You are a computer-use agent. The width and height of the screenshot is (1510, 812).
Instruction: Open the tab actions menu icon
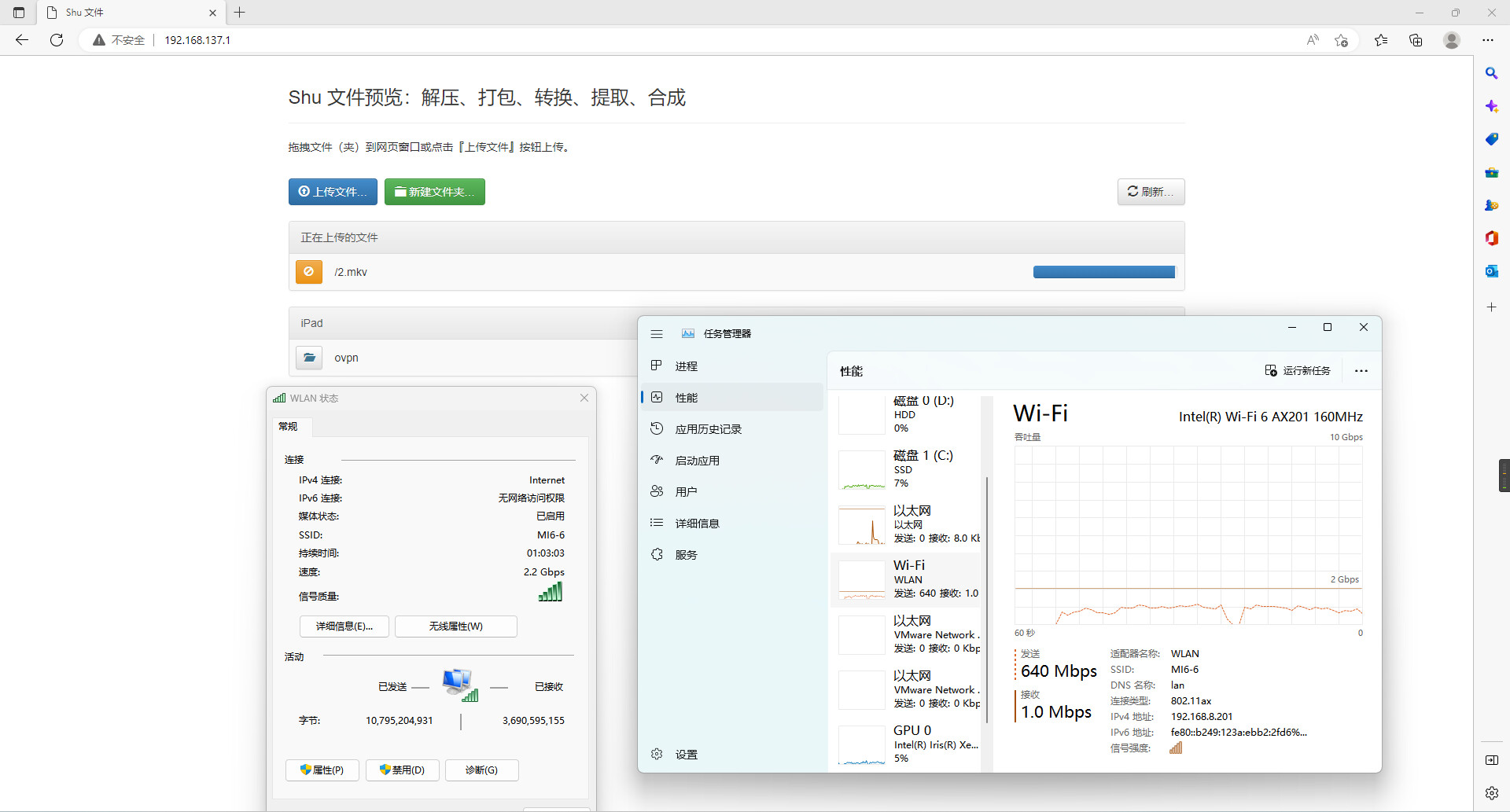tap(19, 13)
